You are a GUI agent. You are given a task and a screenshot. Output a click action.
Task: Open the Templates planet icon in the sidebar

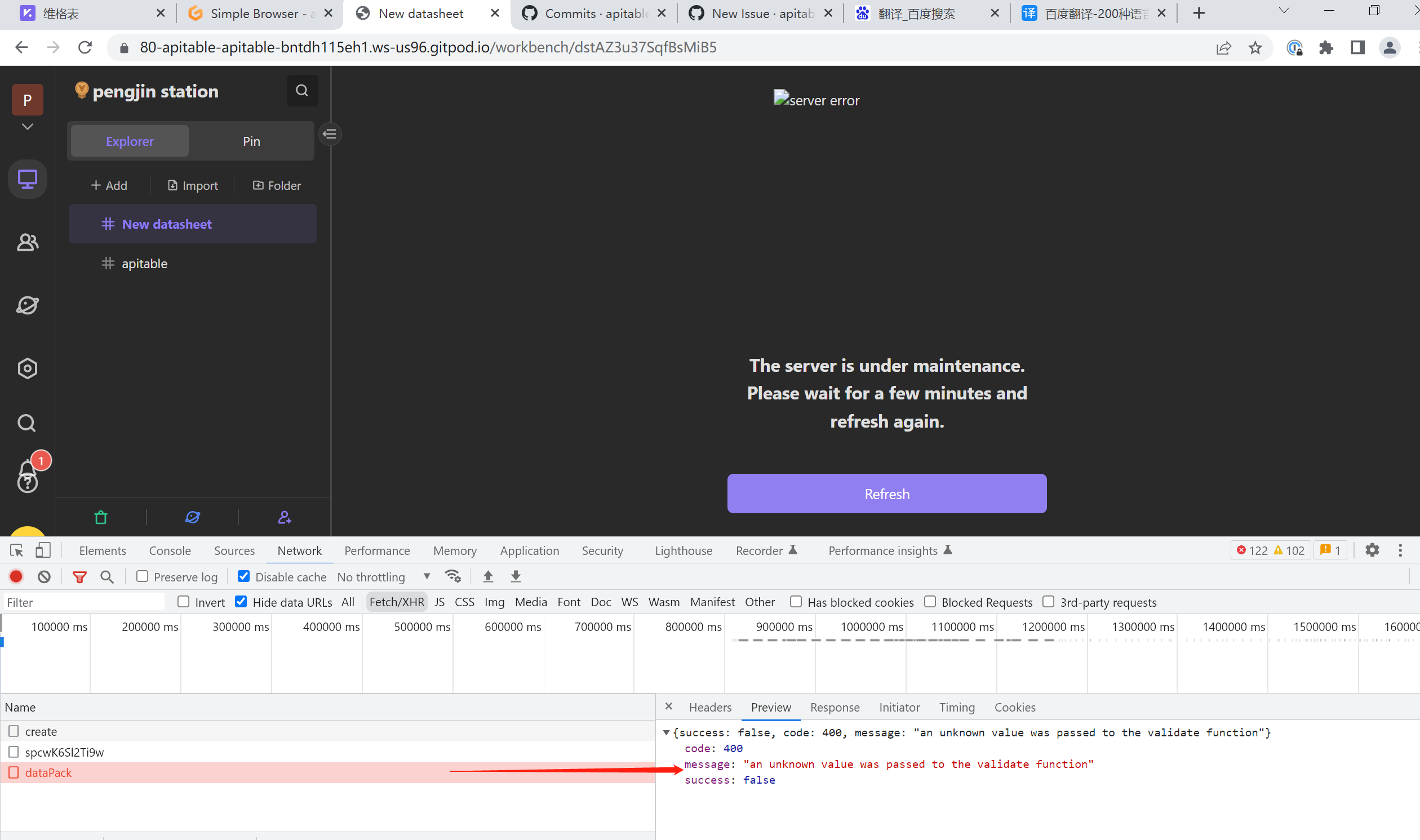tap(26, 305)
